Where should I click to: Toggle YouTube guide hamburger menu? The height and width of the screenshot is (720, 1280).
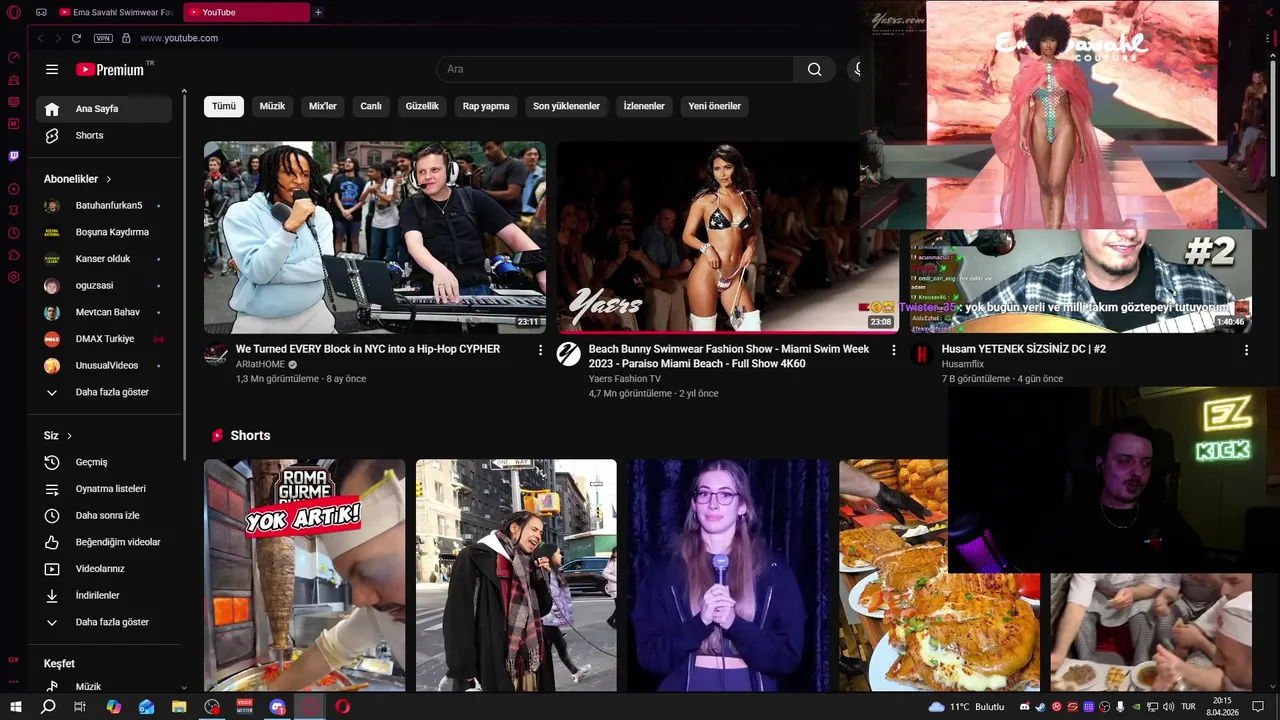(52, 69)
